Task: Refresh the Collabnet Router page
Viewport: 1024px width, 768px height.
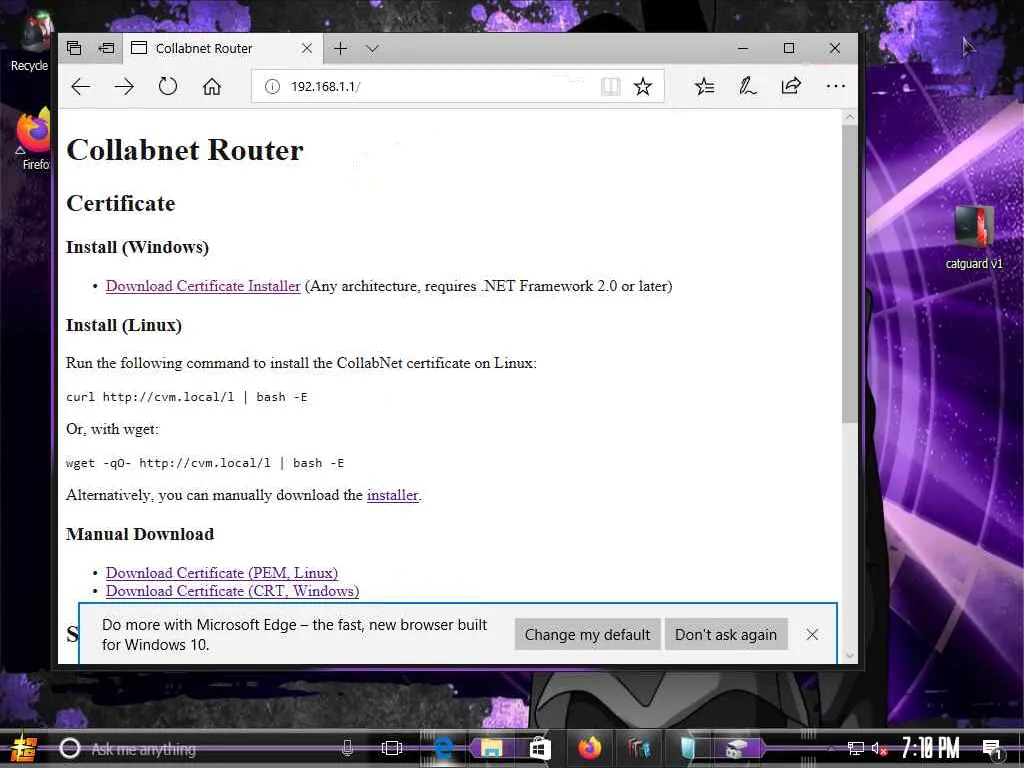Action: pos(168,86)
